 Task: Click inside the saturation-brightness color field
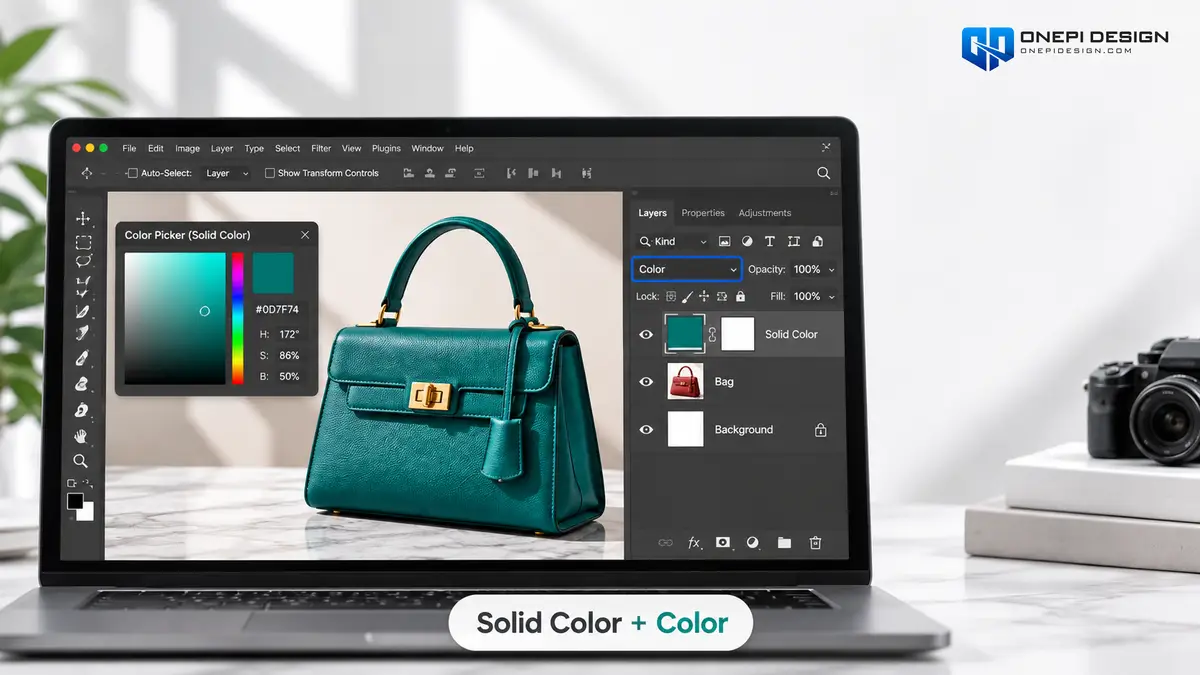coord(175,318)
